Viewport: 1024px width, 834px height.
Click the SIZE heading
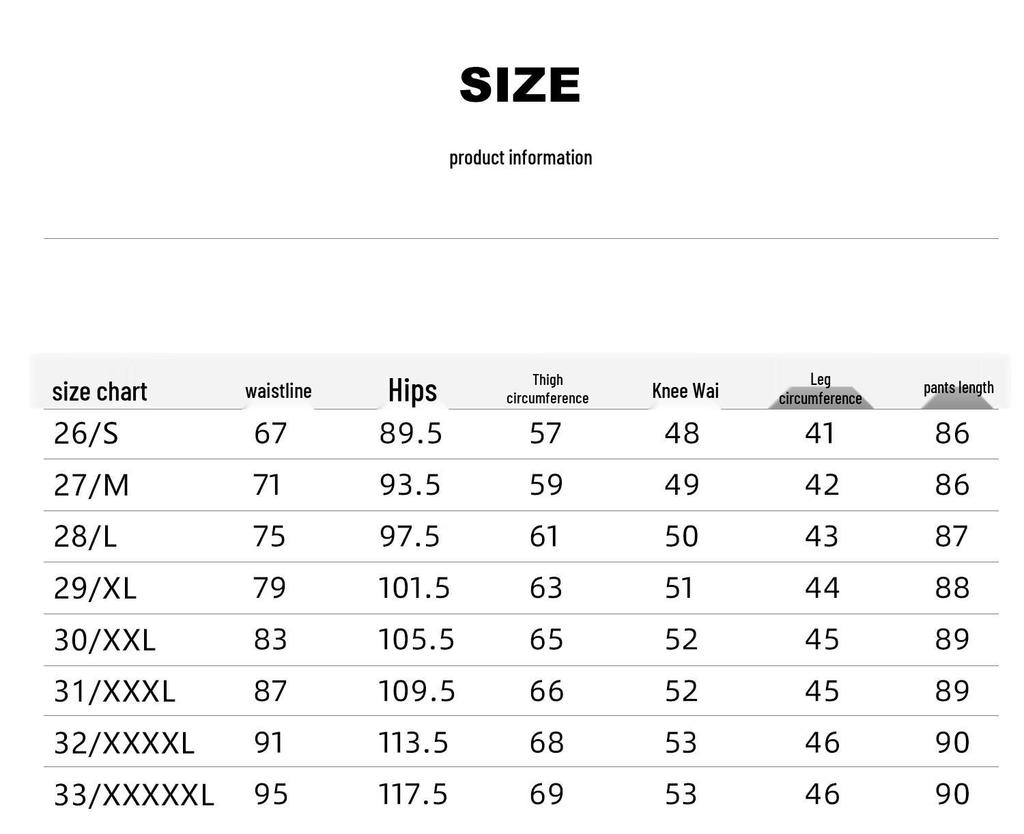coord(520,85)
